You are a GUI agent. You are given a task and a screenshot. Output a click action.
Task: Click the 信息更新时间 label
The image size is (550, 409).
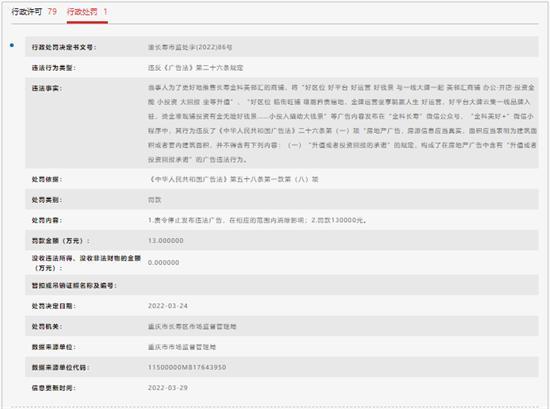[54, 388]
